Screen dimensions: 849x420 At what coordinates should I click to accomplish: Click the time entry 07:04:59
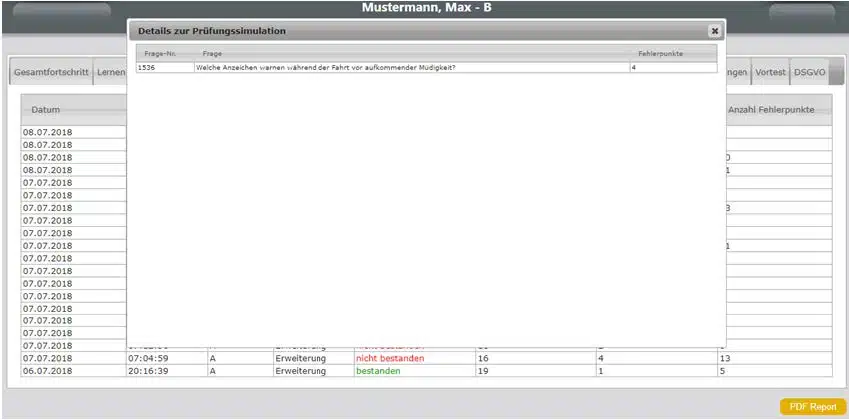pyautogui.click(x=148, y=358)
